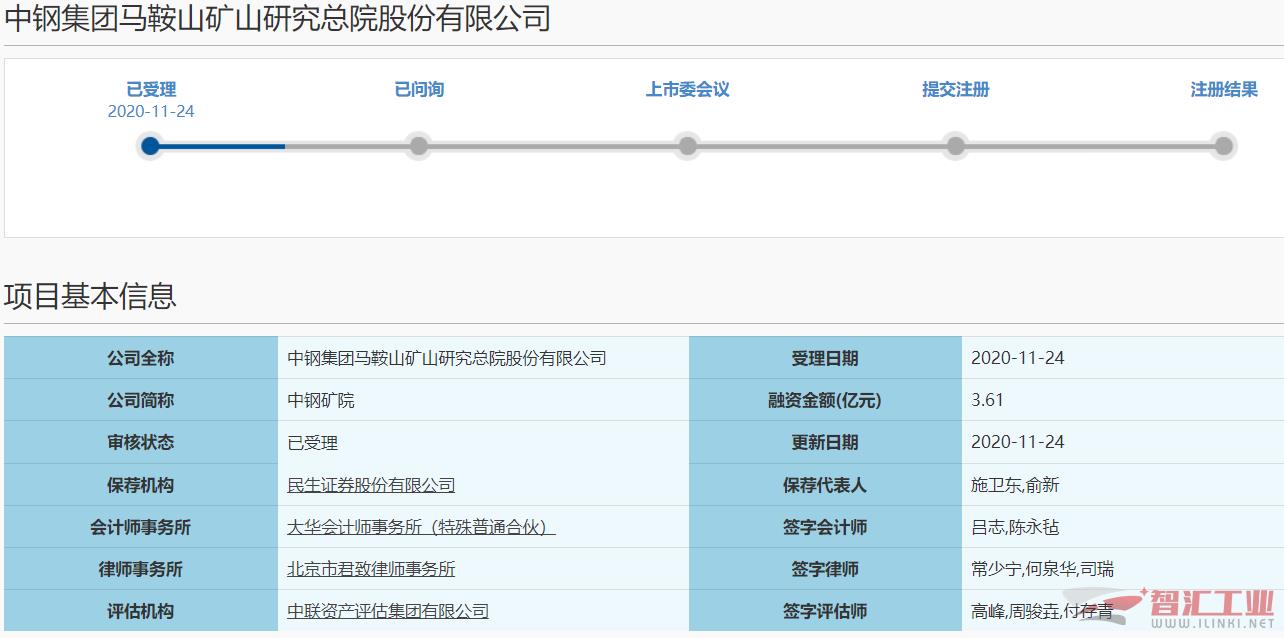
Task: Select the 提交注册 stage label
Action: tap(956, 89)
